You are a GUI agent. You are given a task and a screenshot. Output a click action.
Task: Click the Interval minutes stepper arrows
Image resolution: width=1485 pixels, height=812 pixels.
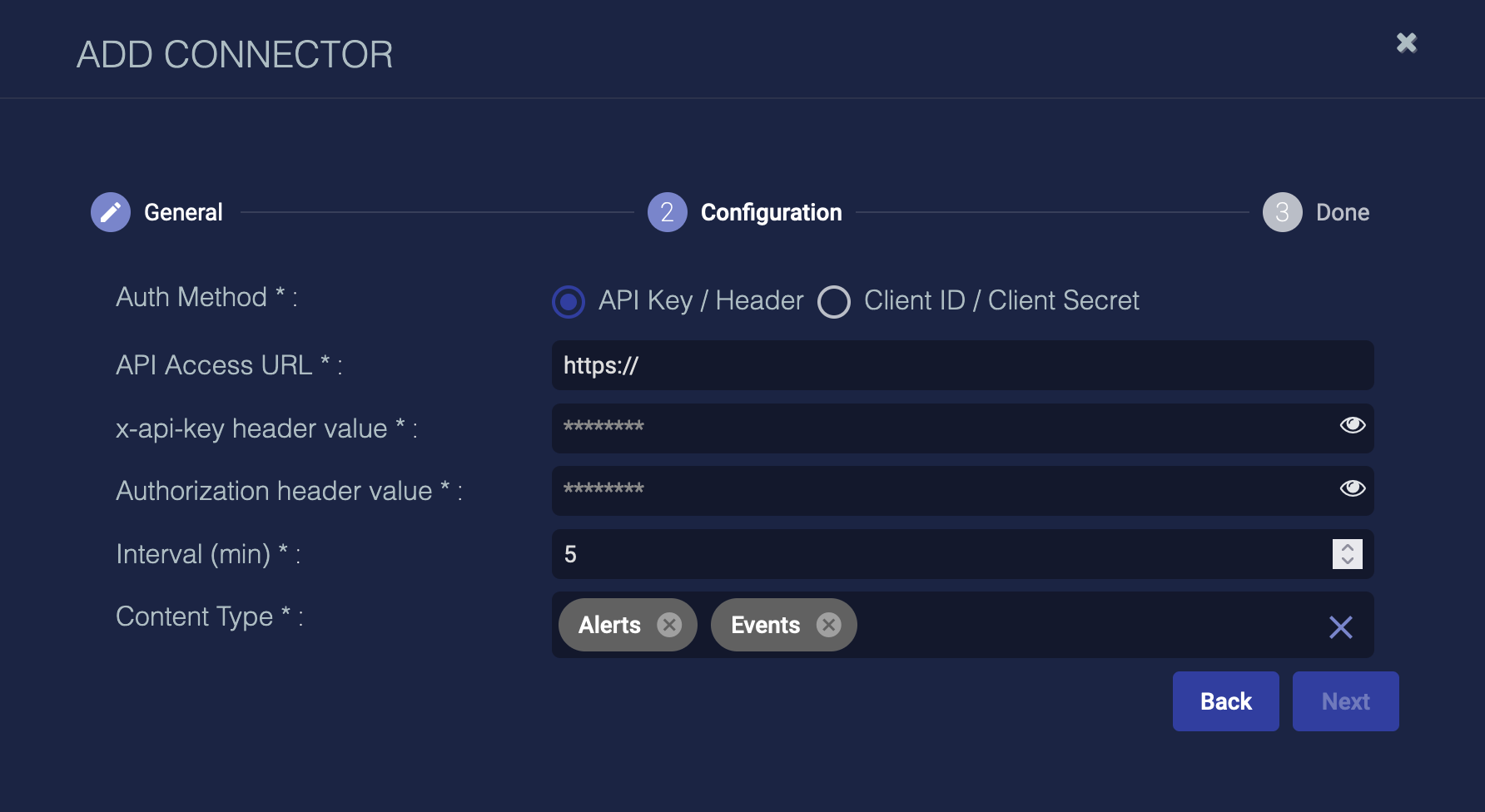[1347, 554]
